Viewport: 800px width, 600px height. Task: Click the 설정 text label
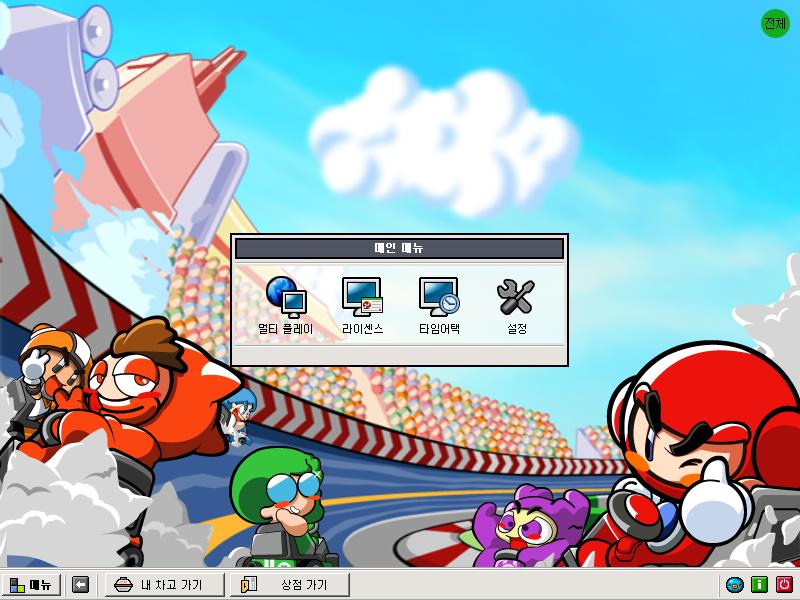click(516, 328)
